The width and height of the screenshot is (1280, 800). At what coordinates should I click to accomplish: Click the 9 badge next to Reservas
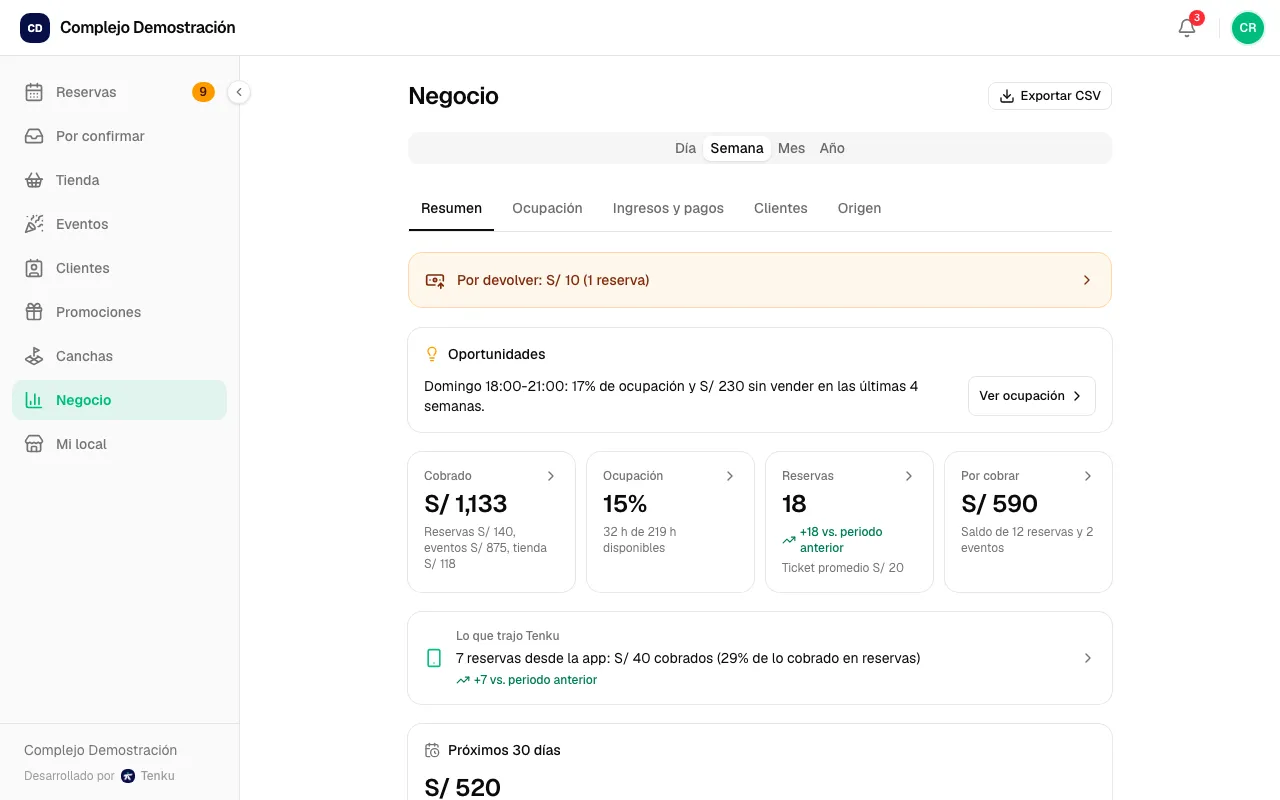point(203,92)
